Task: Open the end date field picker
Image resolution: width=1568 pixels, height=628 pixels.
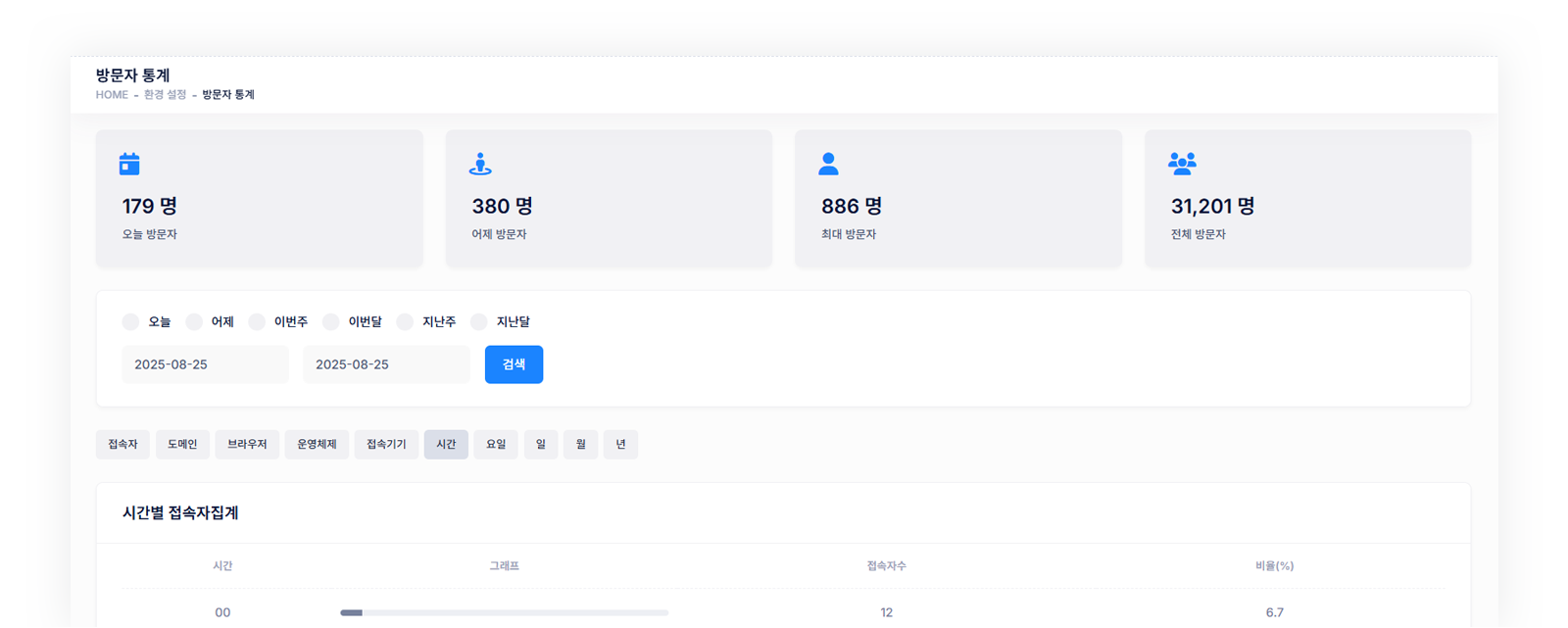Action: tap(386, 364)
